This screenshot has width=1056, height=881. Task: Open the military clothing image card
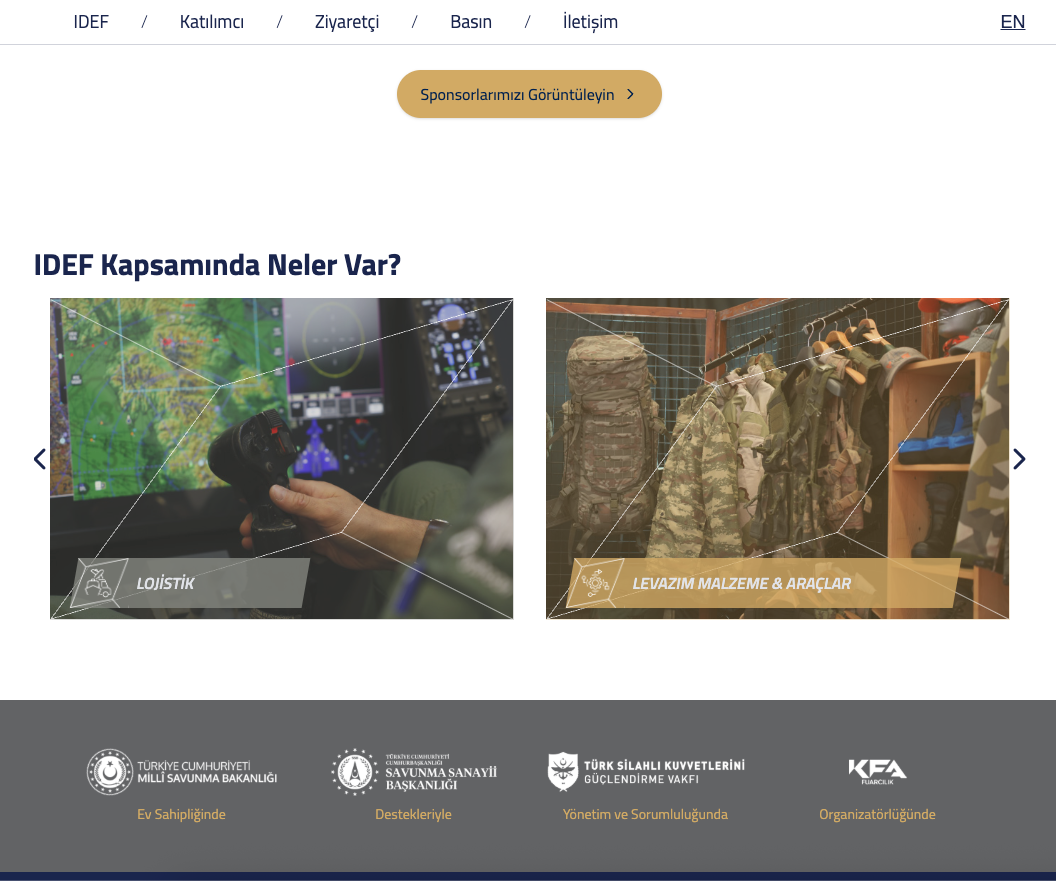(x=777, y=458)
